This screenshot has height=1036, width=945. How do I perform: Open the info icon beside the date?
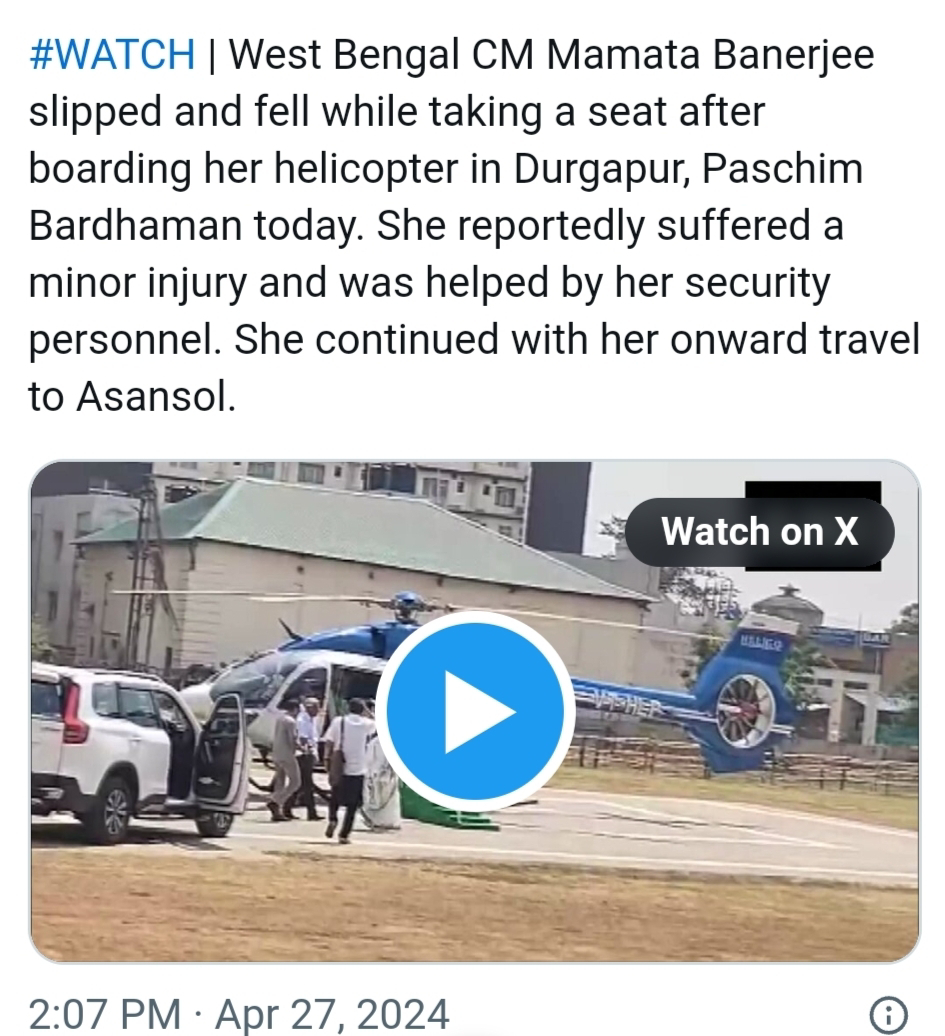pos(888,1013)
